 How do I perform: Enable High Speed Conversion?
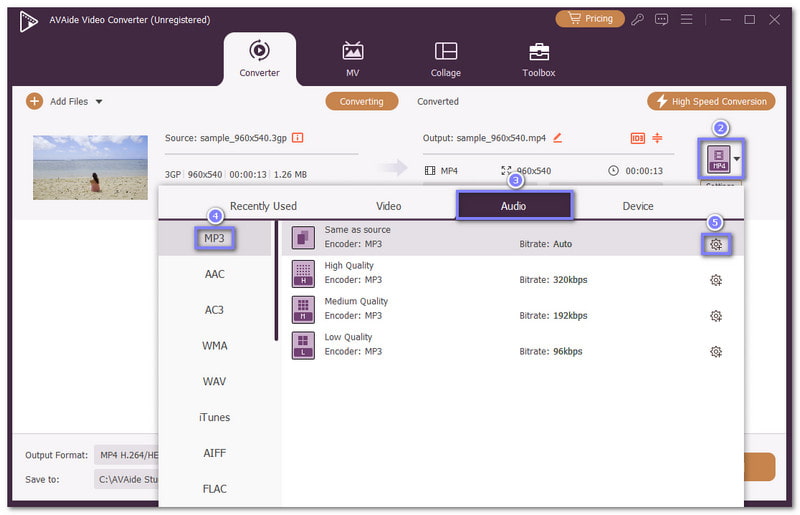click(711, 101)
